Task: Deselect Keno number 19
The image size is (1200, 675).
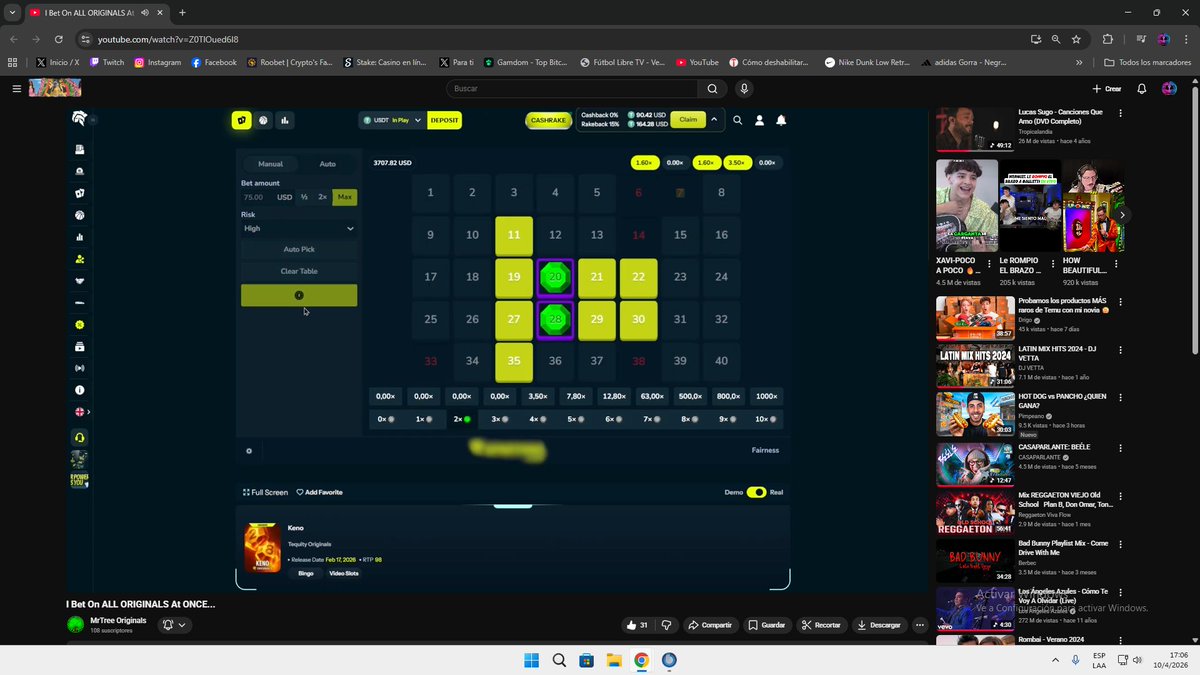Action: click(514, 277)
